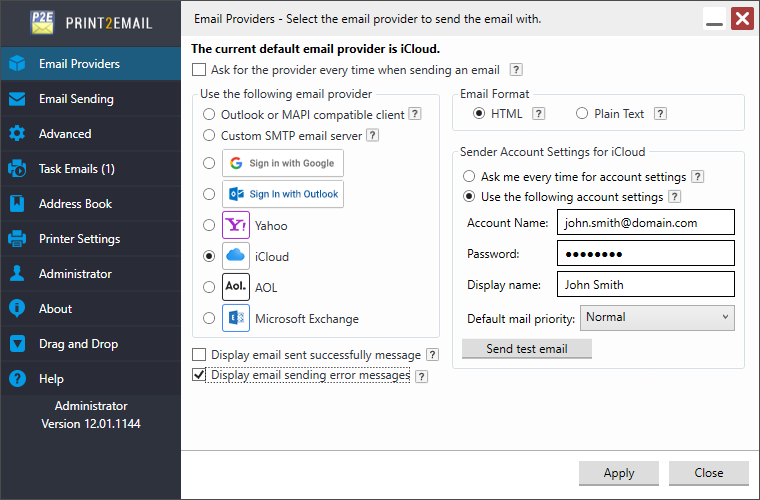
Task: Select Ask me every time for account settings
Action: pos(469,176)
